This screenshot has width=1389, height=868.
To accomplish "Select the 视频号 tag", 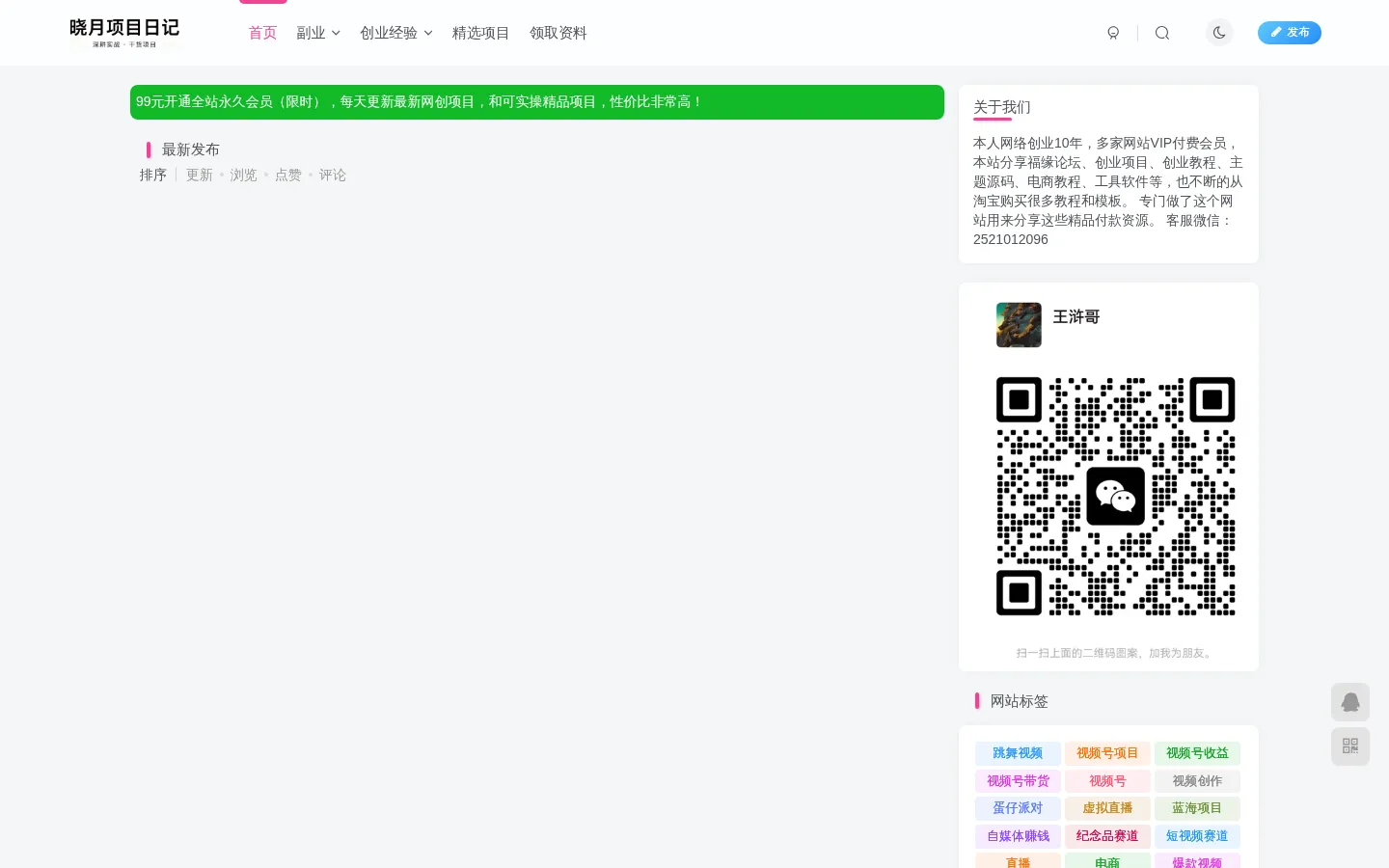I will (x=1107, y=781).
